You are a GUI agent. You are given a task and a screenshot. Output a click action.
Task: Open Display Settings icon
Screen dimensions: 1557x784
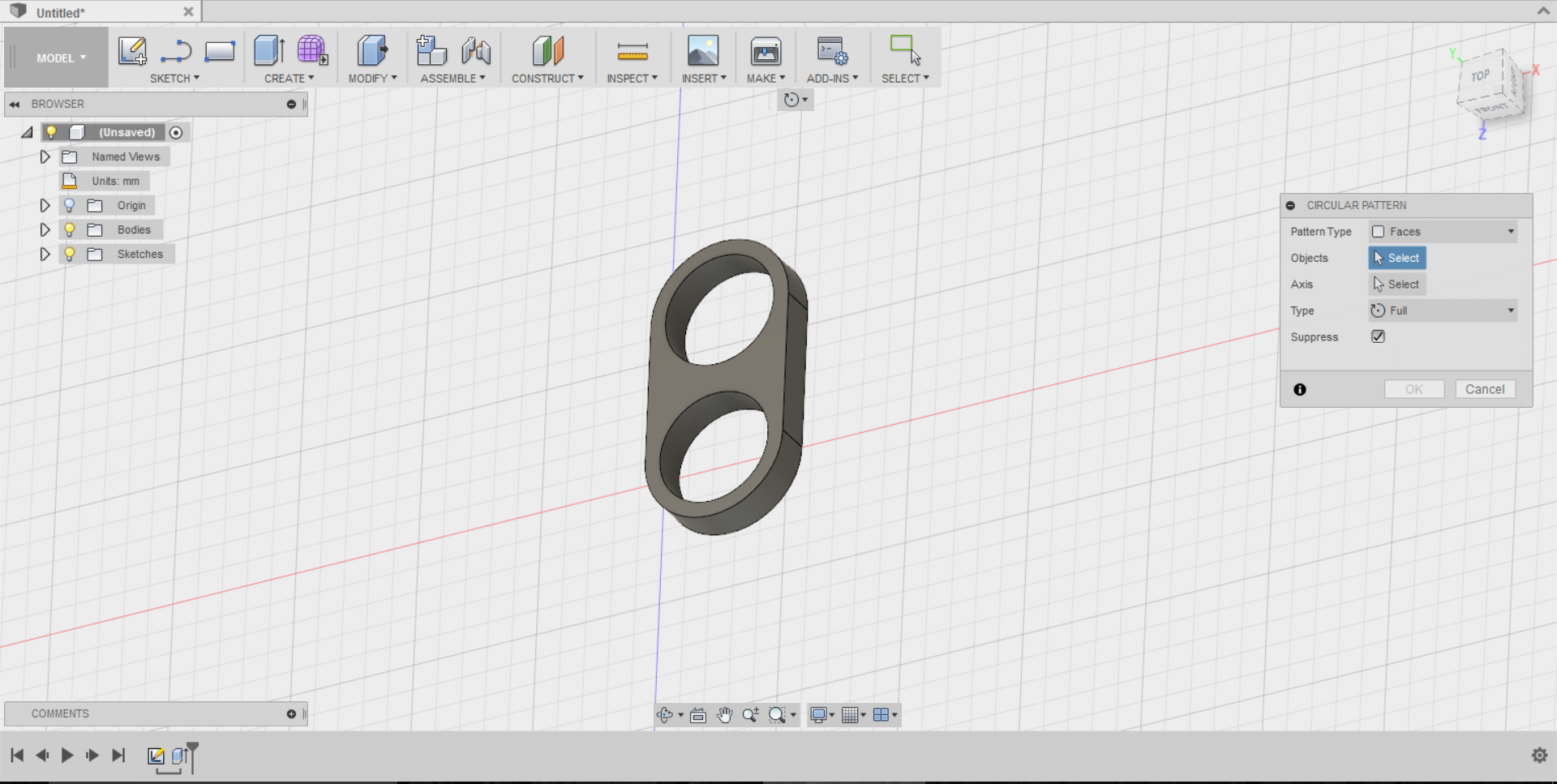pyautogui.click(x=819, y=715)
